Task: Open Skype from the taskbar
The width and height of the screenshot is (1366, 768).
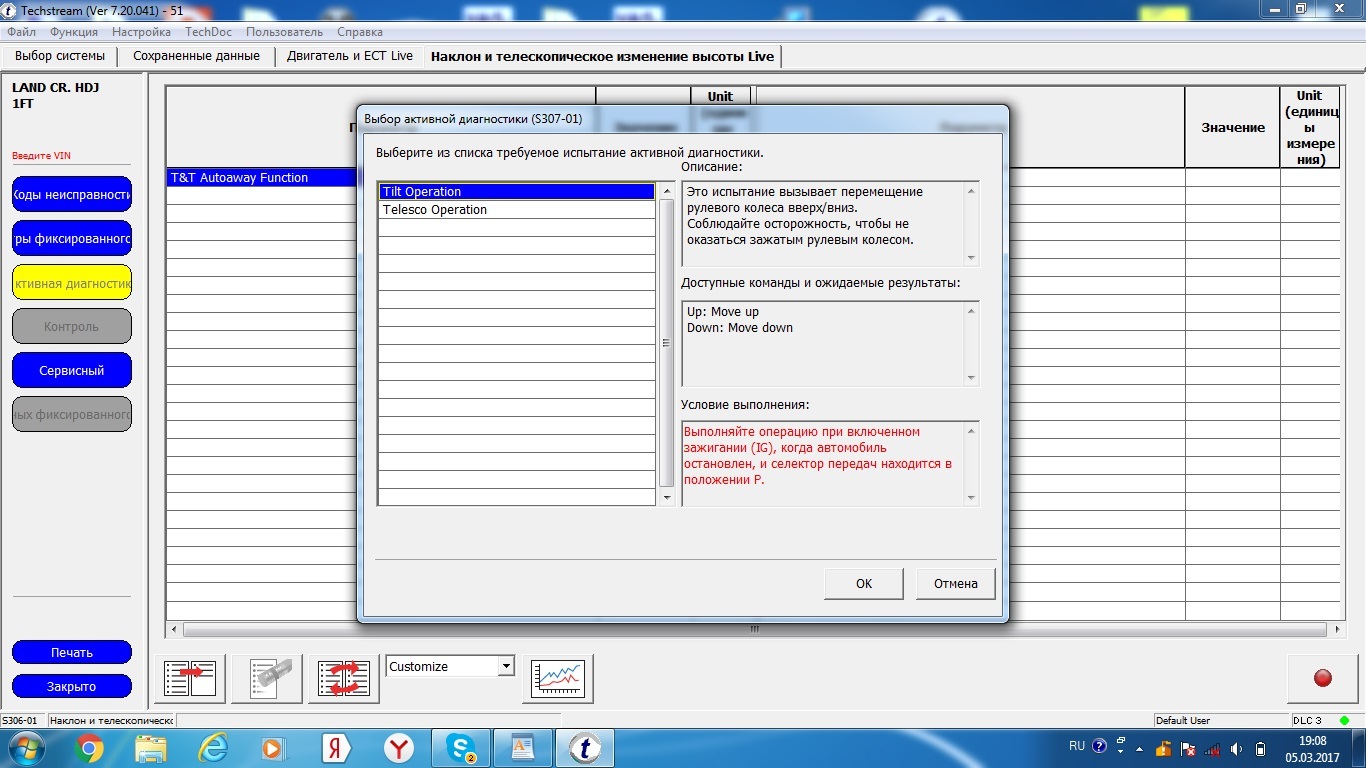Action: [x=462, y=748]
